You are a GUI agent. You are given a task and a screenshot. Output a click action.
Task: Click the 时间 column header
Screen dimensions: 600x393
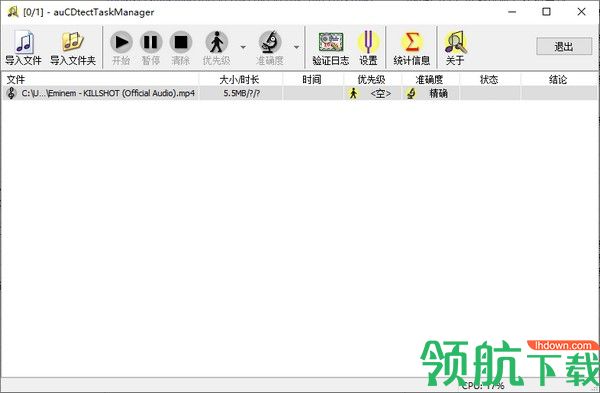coord(312,79)
